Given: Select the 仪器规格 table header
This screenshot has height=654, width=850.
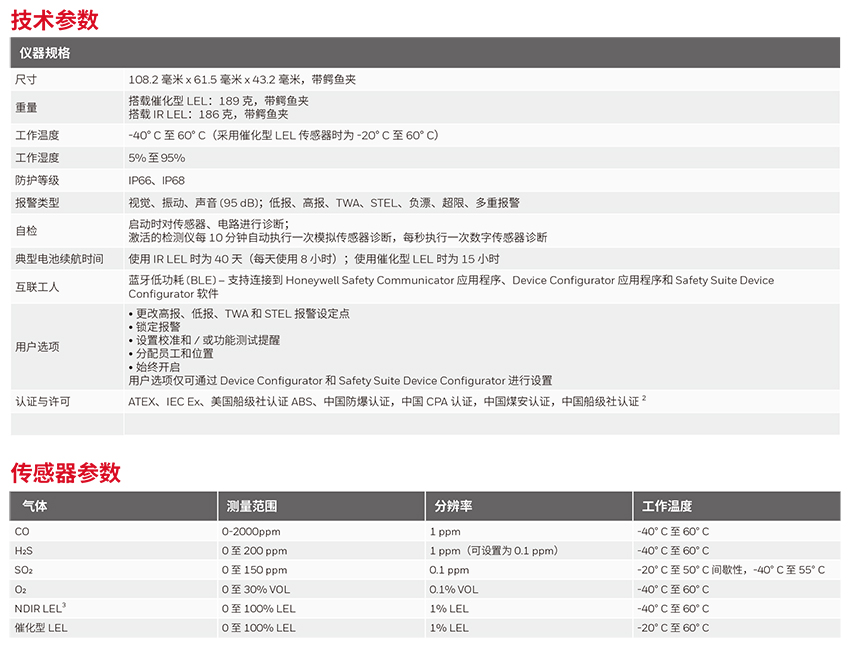Looking at the screenshot, I should coord(45,53).
